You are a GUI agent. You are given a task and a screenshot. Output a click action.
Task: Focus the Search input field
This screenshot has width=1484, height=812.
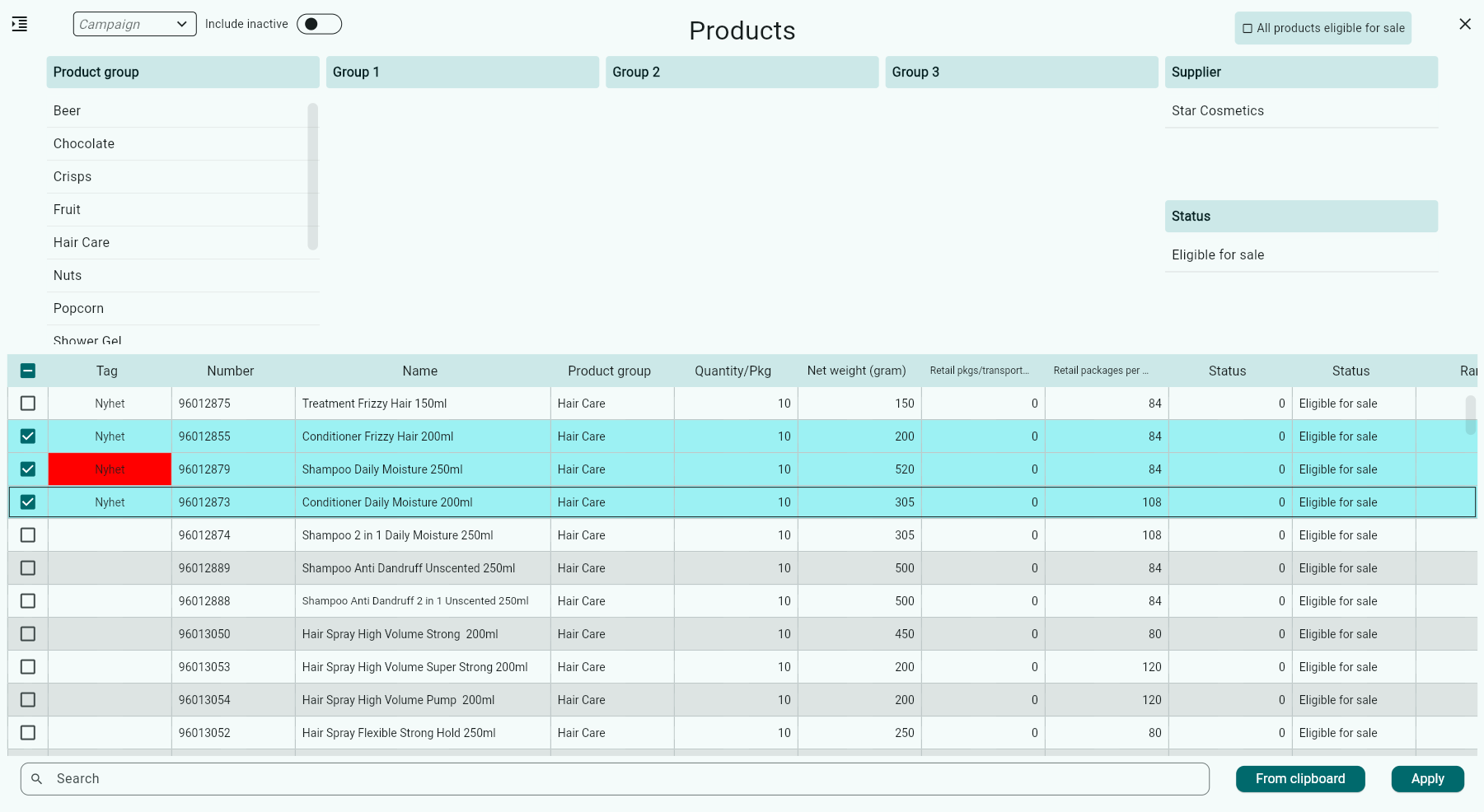click(x=615, y=779)
